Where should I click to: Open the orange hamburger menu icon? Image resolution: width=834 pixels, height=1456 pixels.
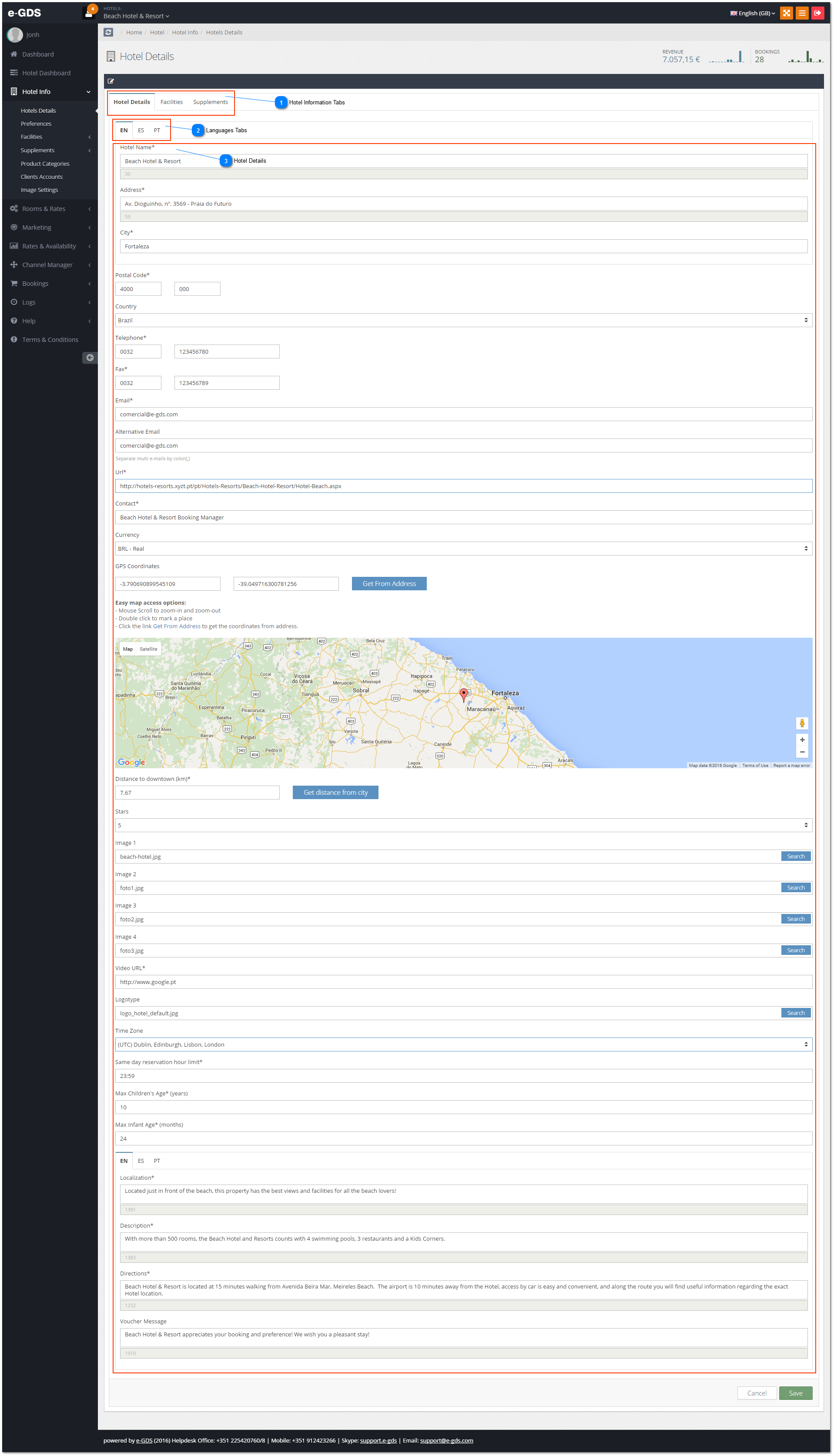[802, 13]
